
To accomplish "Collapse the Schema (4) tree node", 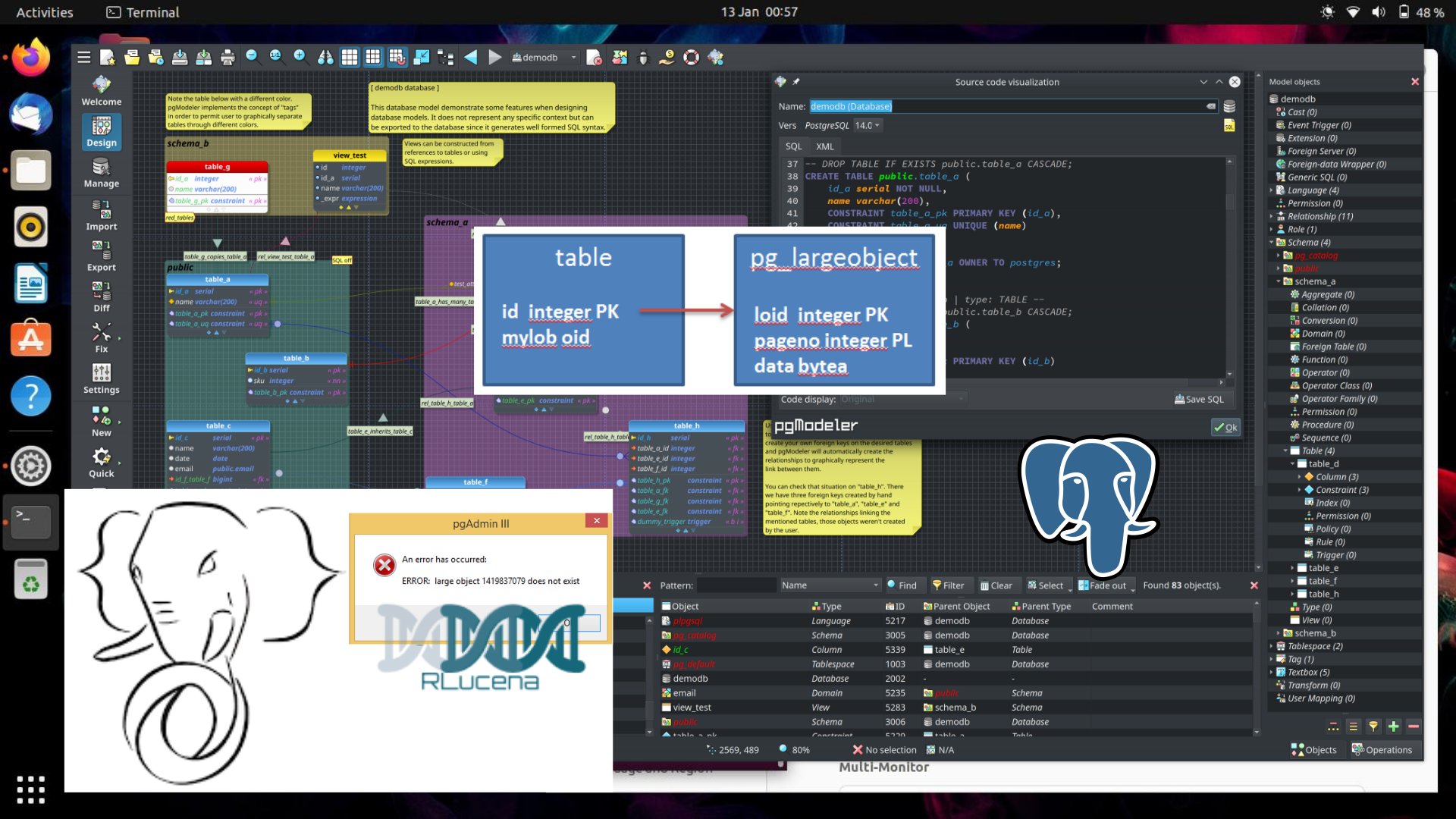I will pyautogui.click(x=1272, y=243).
